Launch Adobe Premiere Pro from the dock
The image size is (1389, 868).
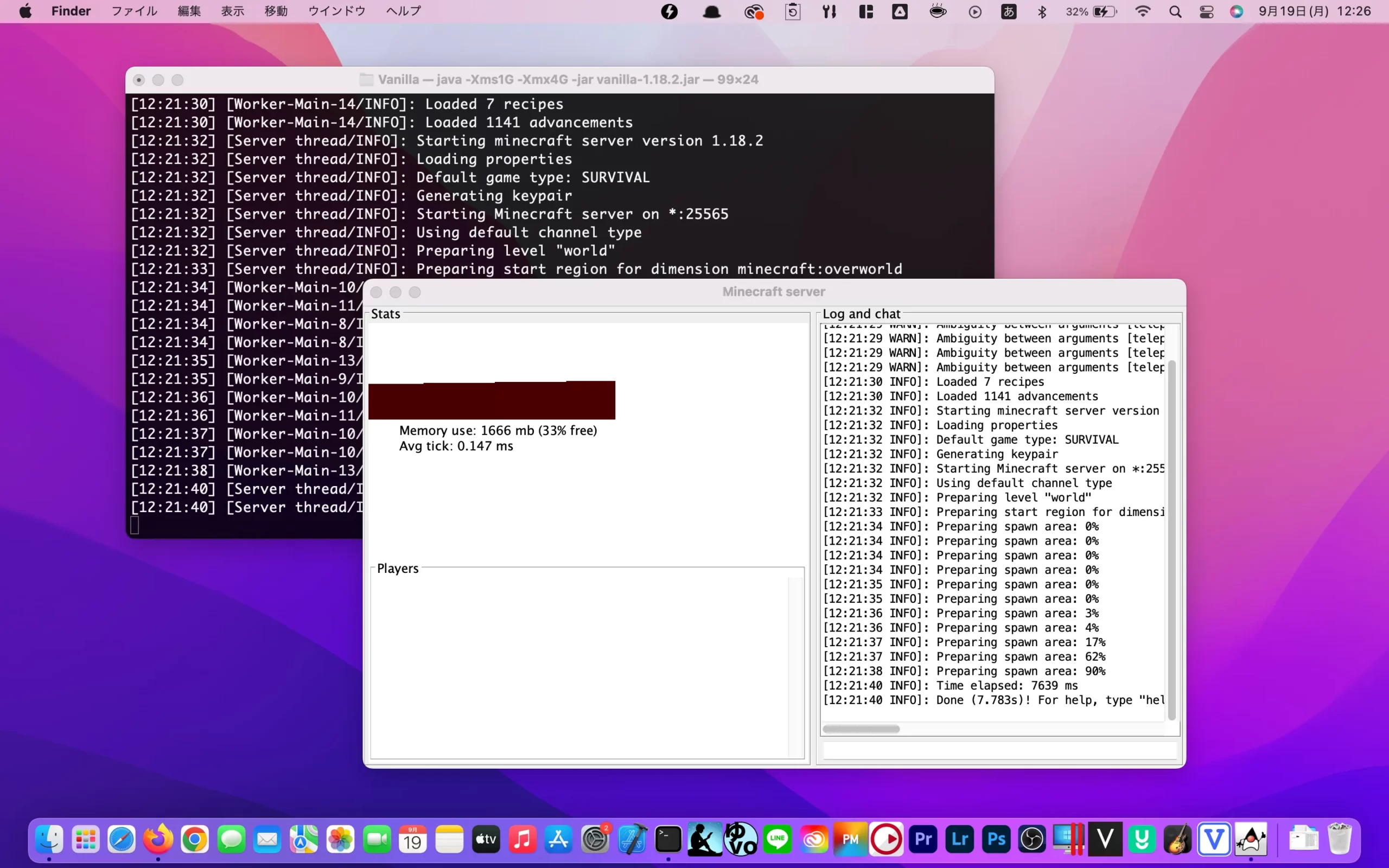point(923,840)
